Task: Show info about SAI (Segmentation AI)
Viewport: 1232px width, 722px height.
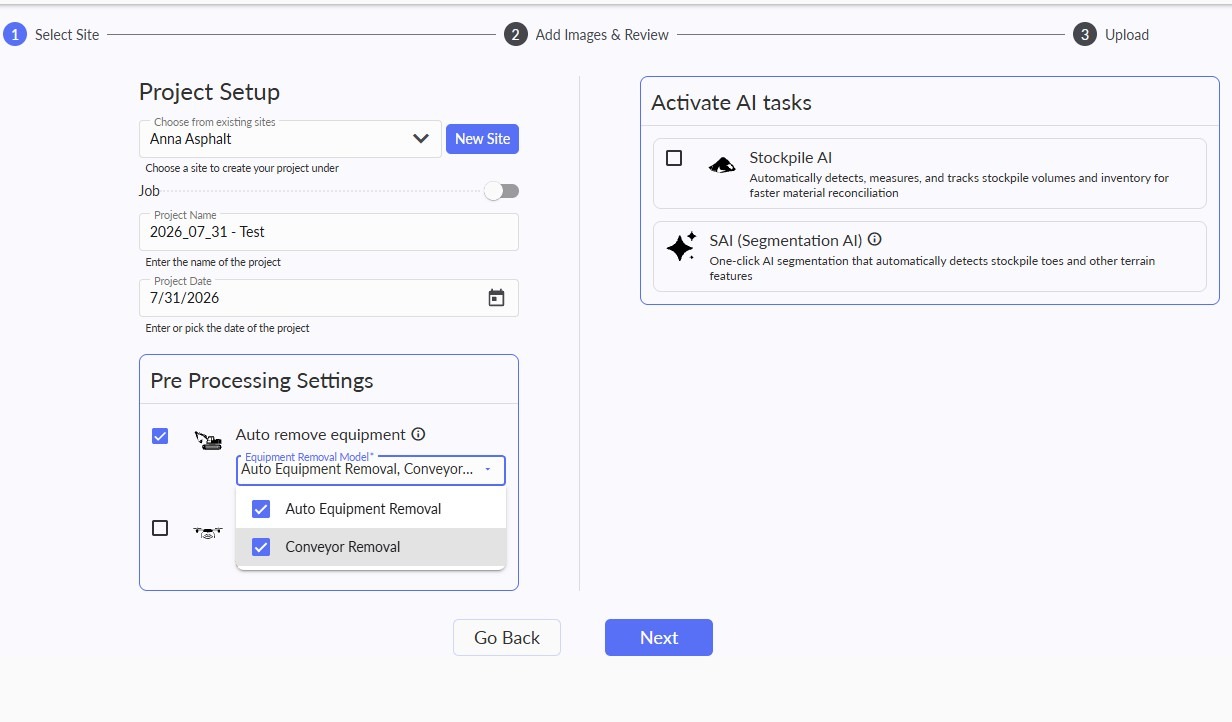Action: tap(875, 240)
